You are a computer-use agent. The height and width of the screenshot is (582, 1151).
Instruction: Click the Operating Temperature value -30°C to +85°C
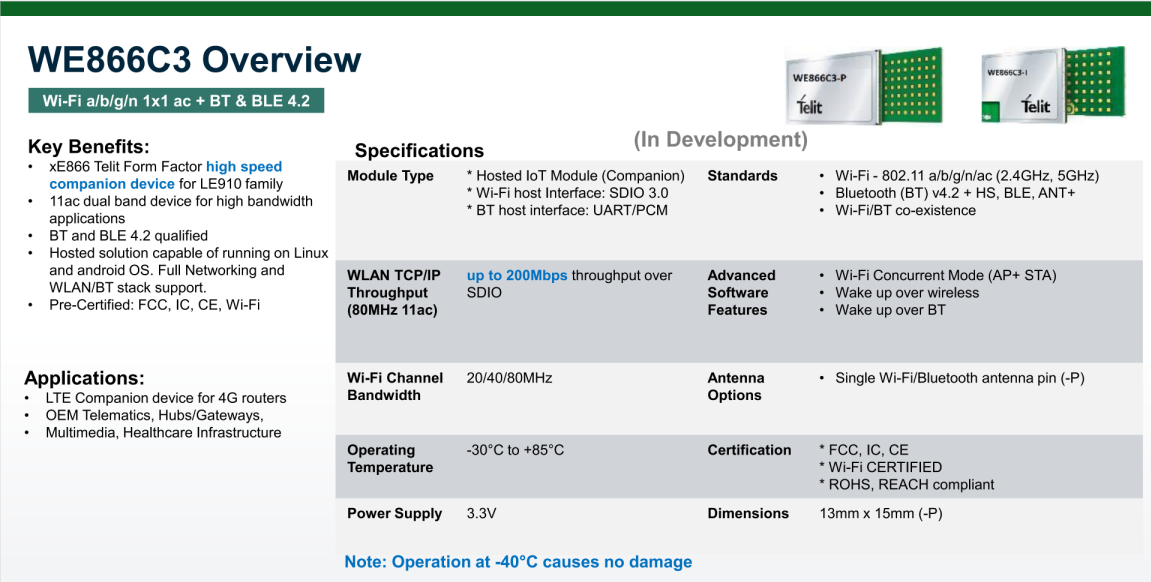[x=515, y=450]
